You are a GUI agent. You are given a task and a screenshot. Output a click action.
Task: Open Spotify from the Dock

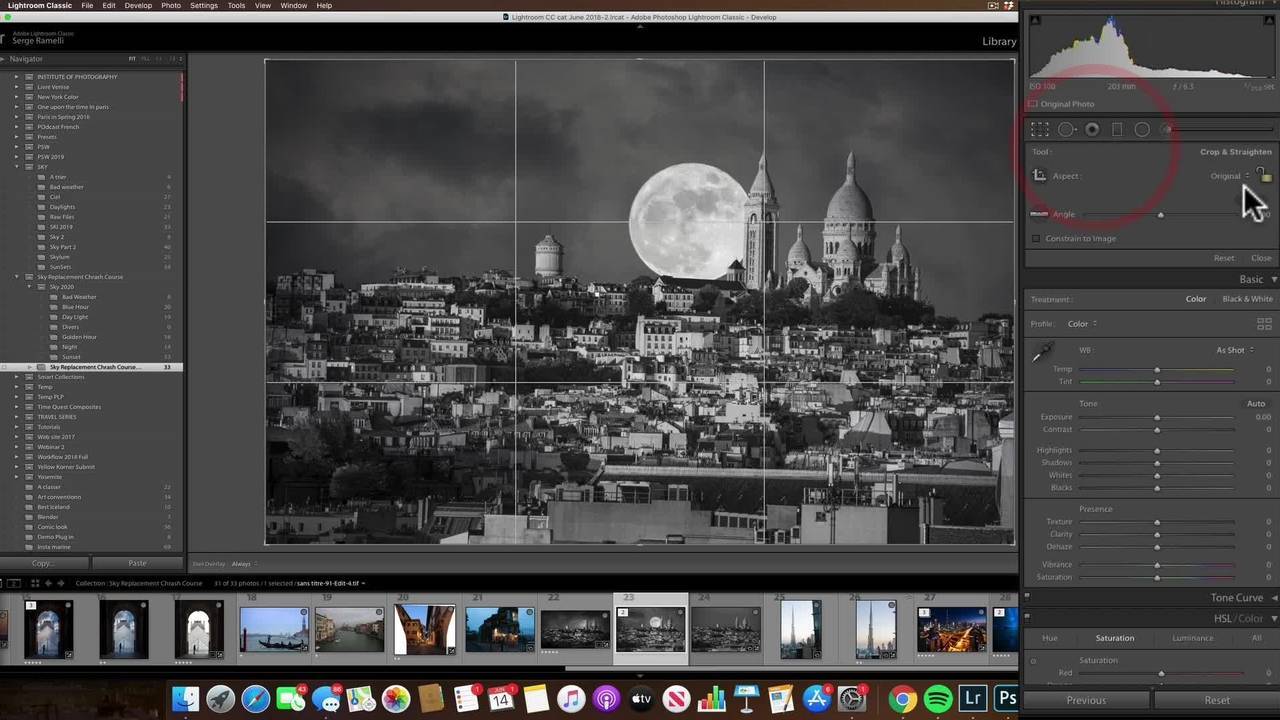[938, 699]
